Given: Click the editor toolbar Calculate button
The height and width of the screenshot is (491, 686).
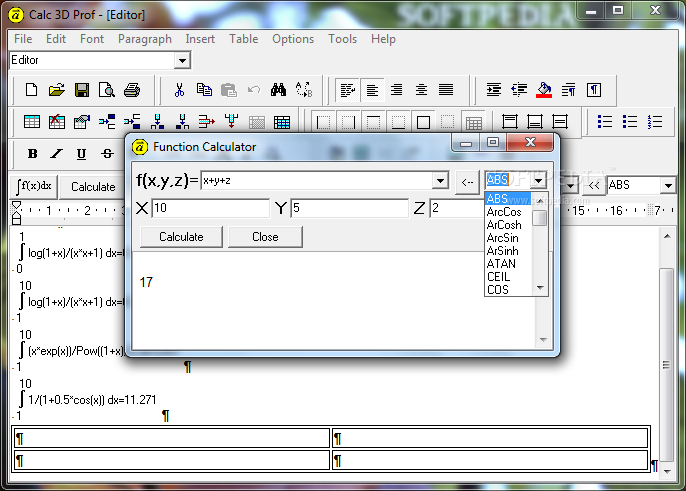Looking at the screenshot, I should tap(93, 187).
